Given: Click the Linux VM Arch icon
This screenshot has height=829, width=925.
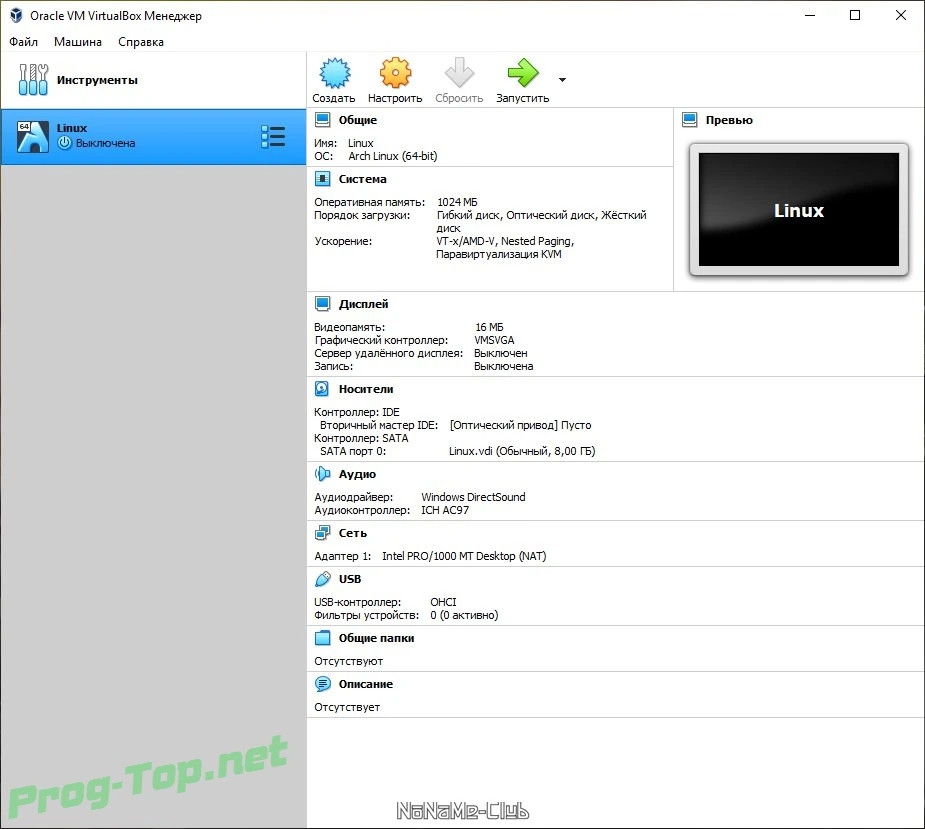Looking at the screenshot, I should [x=33, y=137].
